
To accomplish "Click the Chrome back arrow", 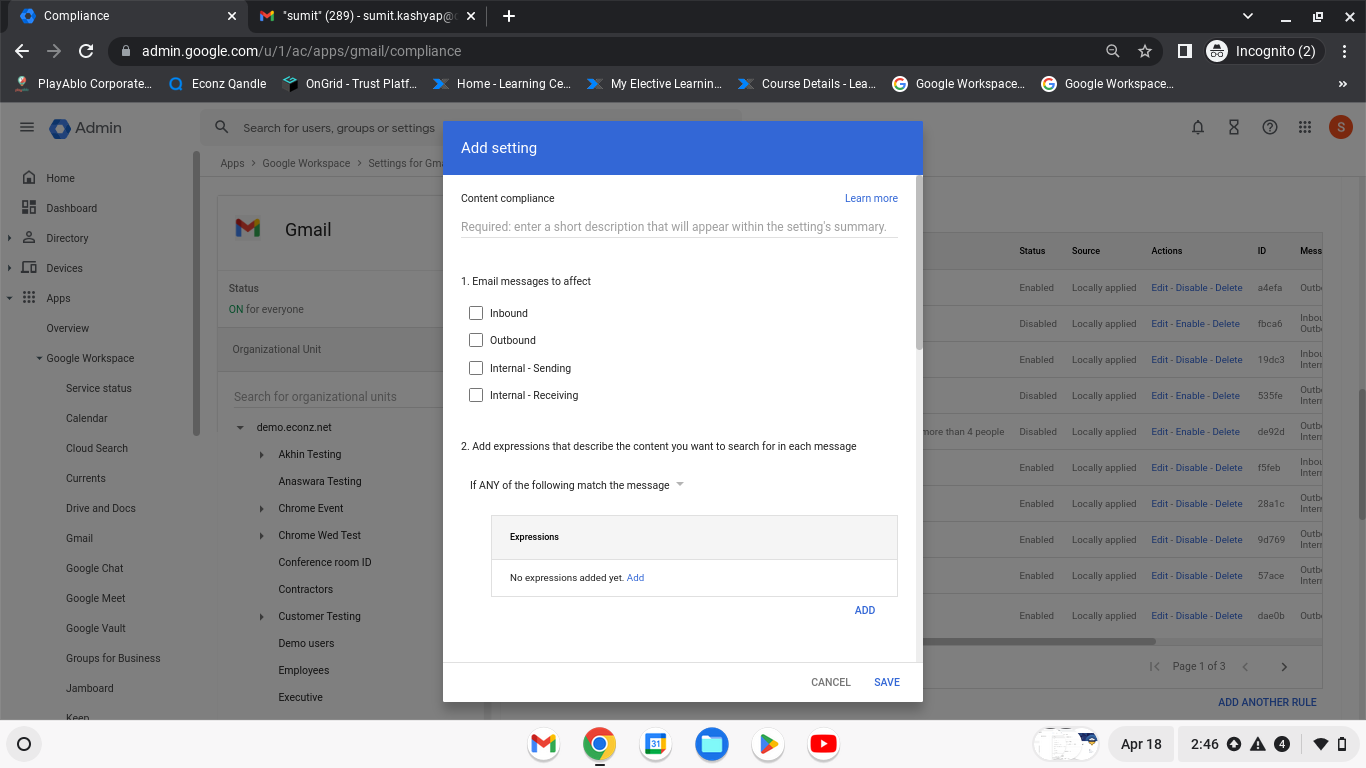I will (x=22, y=51).
